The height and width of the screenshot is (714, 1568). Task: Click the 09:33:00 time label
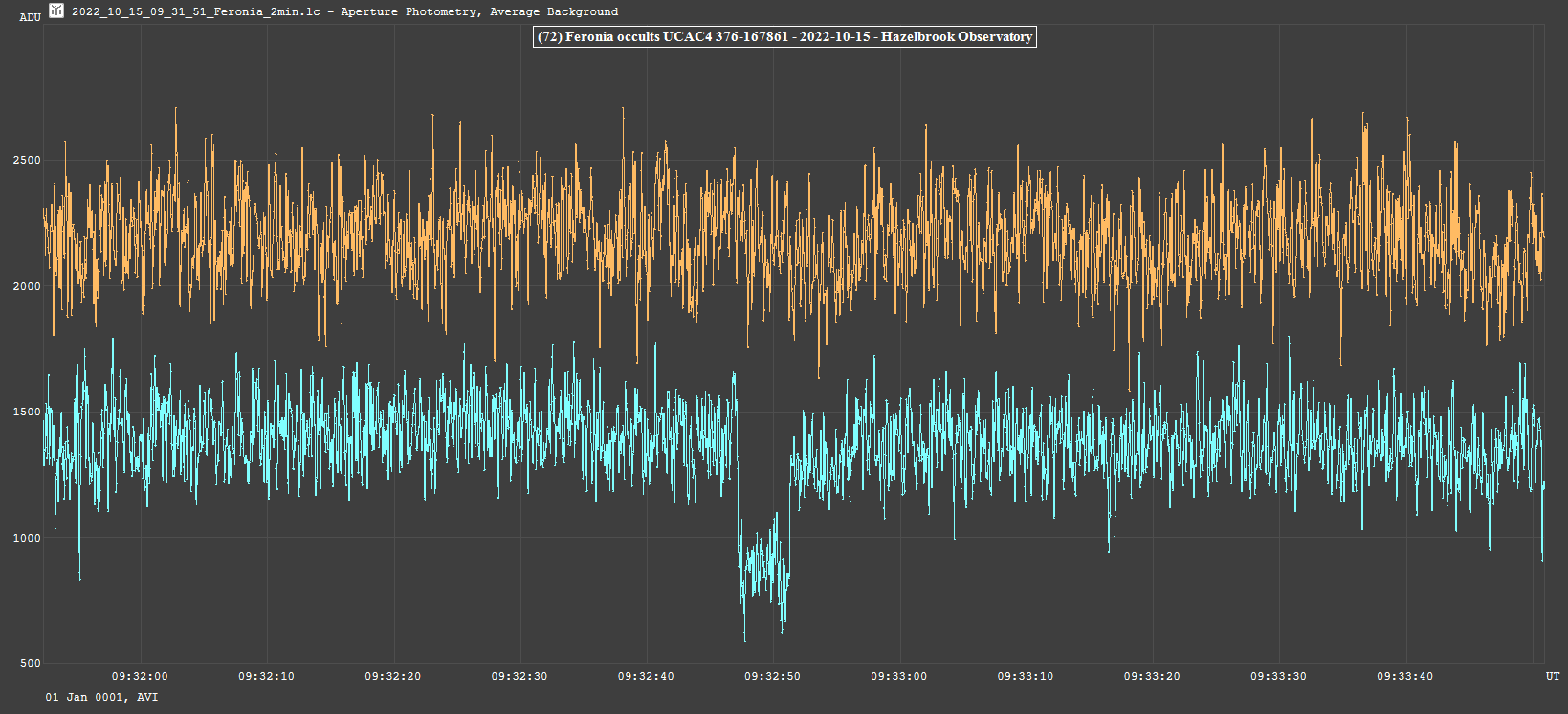pyautogui.click(x=899, y=676)
